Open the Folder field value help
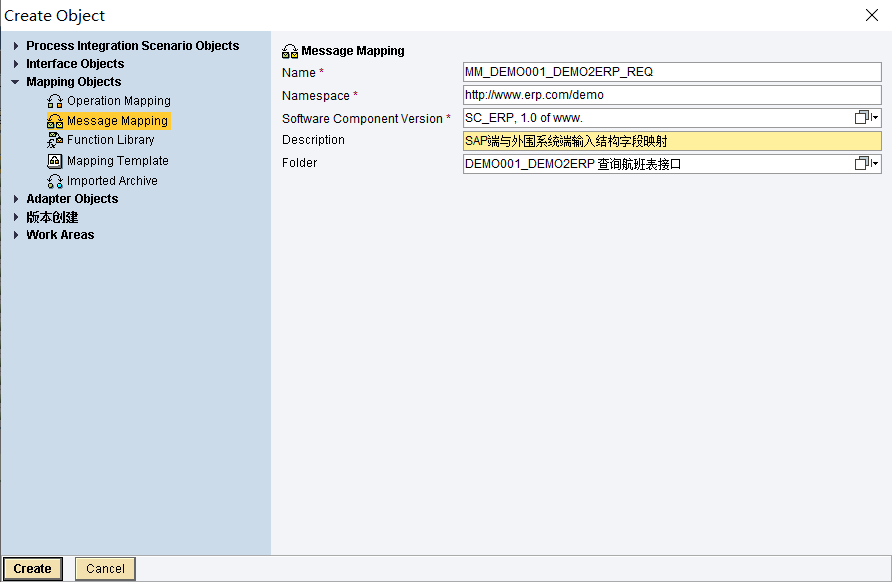892x582 pixels. (866, 164)
